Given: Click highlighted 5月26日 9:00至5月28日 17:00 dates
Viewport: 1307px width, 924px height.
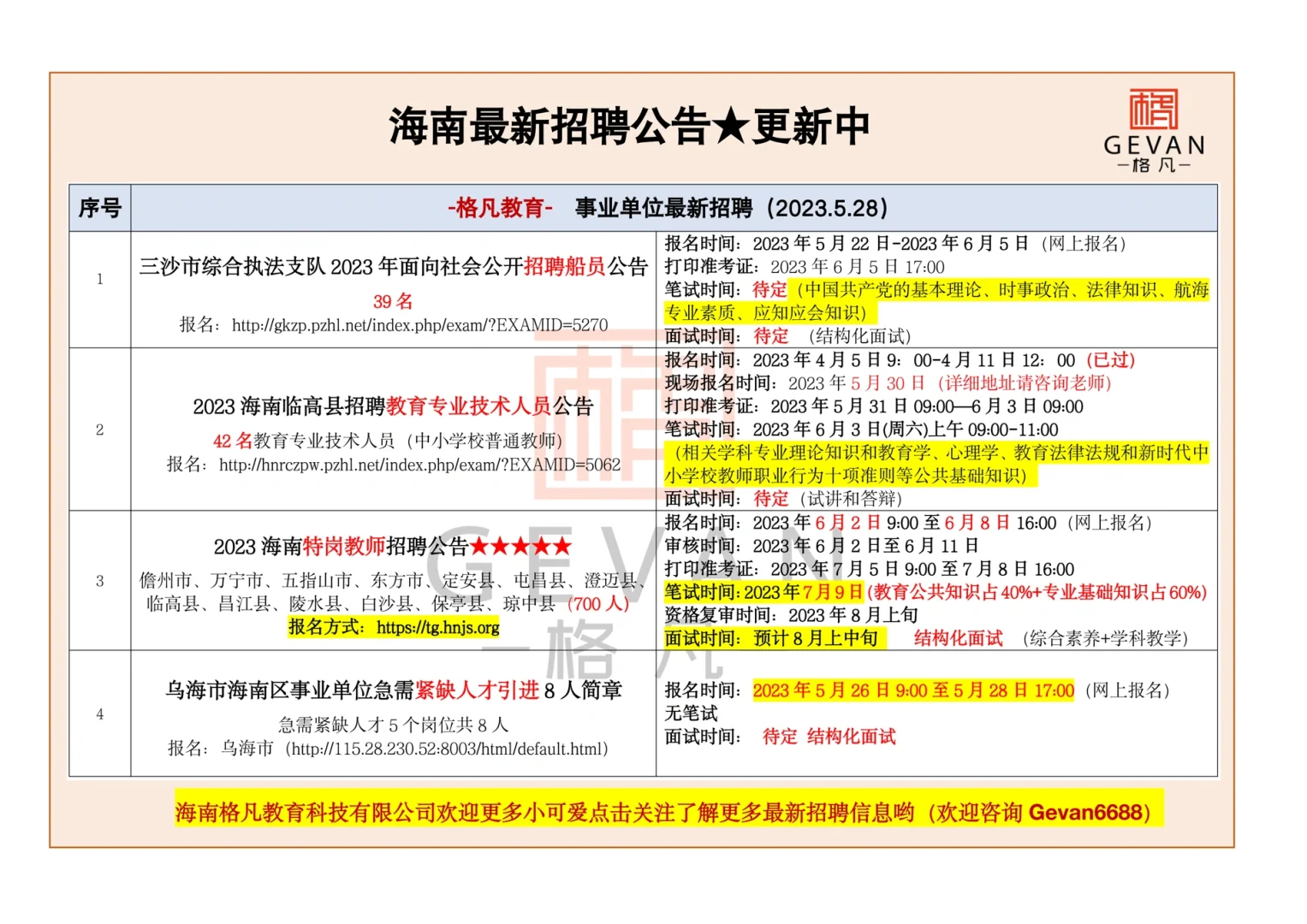Looking at the screenshot, I should coord(913,690).
